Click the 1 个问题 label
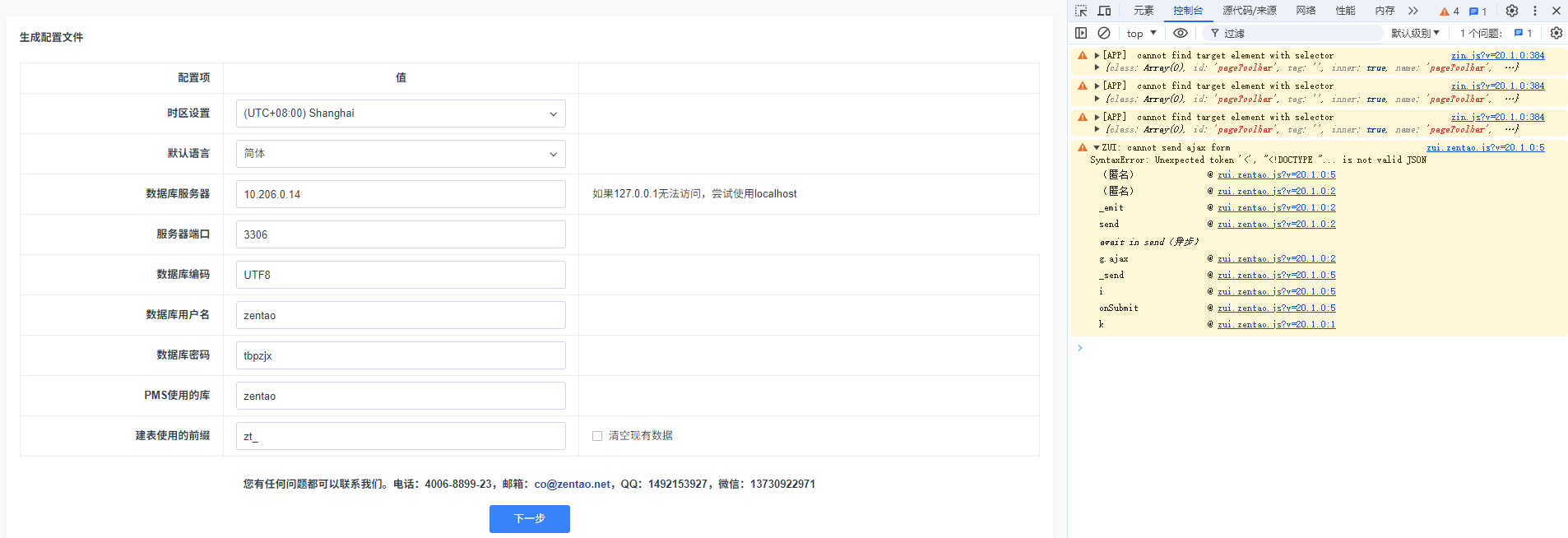1568x538 pixels. point(1481,33)
